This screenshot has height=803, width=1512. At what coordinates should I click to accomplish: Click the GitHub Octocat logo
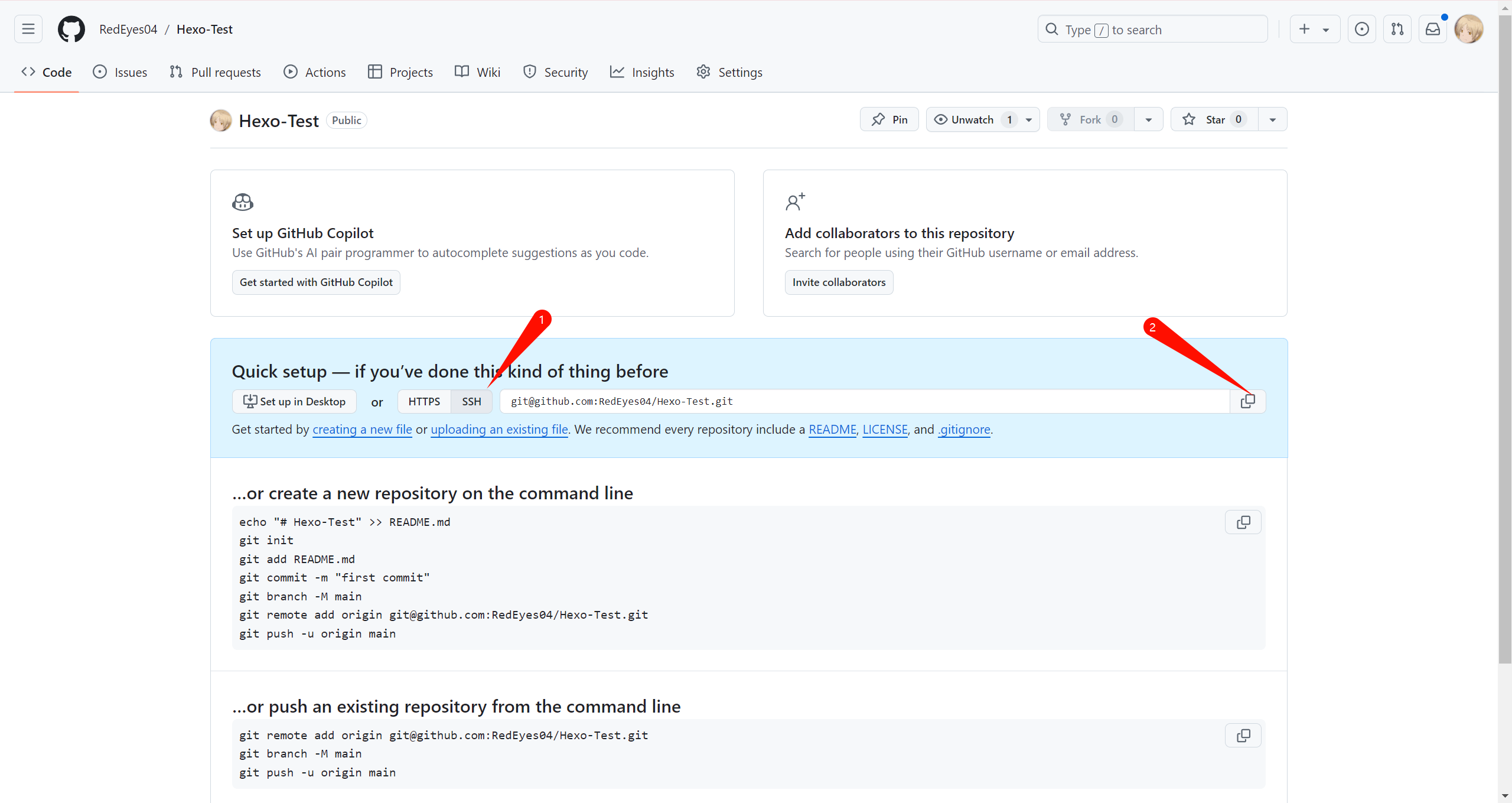point(71,29)
